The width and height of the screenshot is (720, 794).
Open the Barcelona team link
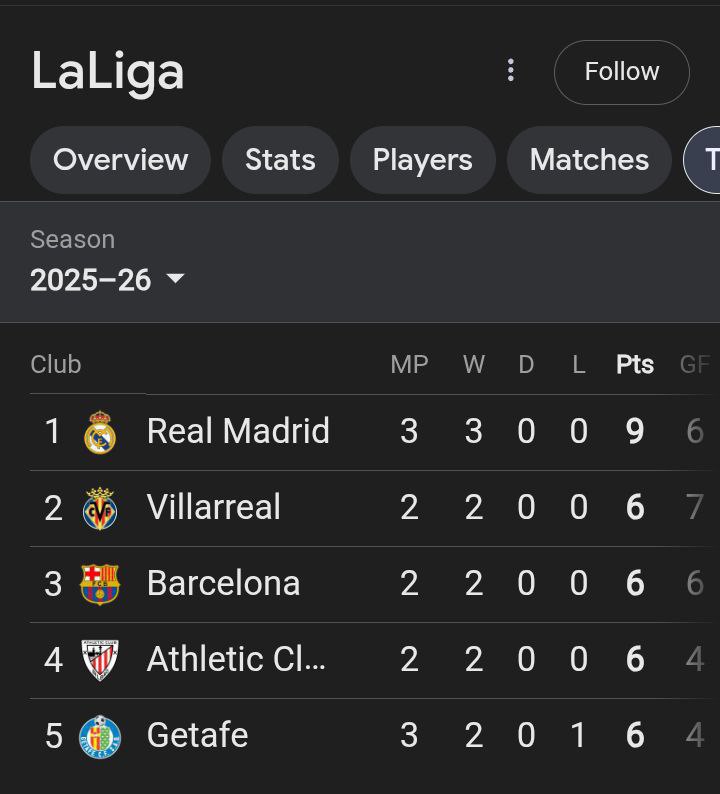[224, 583]
